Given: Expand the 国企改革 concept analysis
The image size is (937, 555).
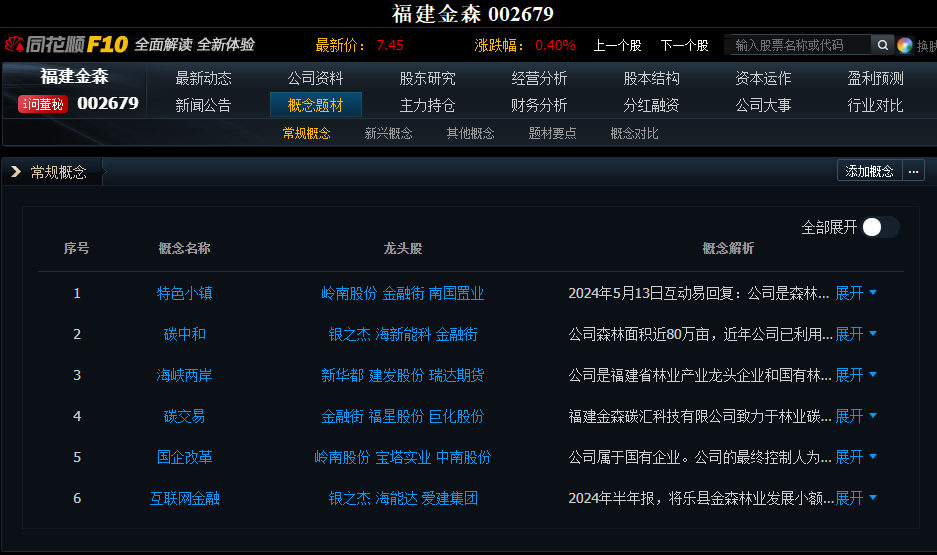Looking at the screenshot, I should (x=856, y=457).
